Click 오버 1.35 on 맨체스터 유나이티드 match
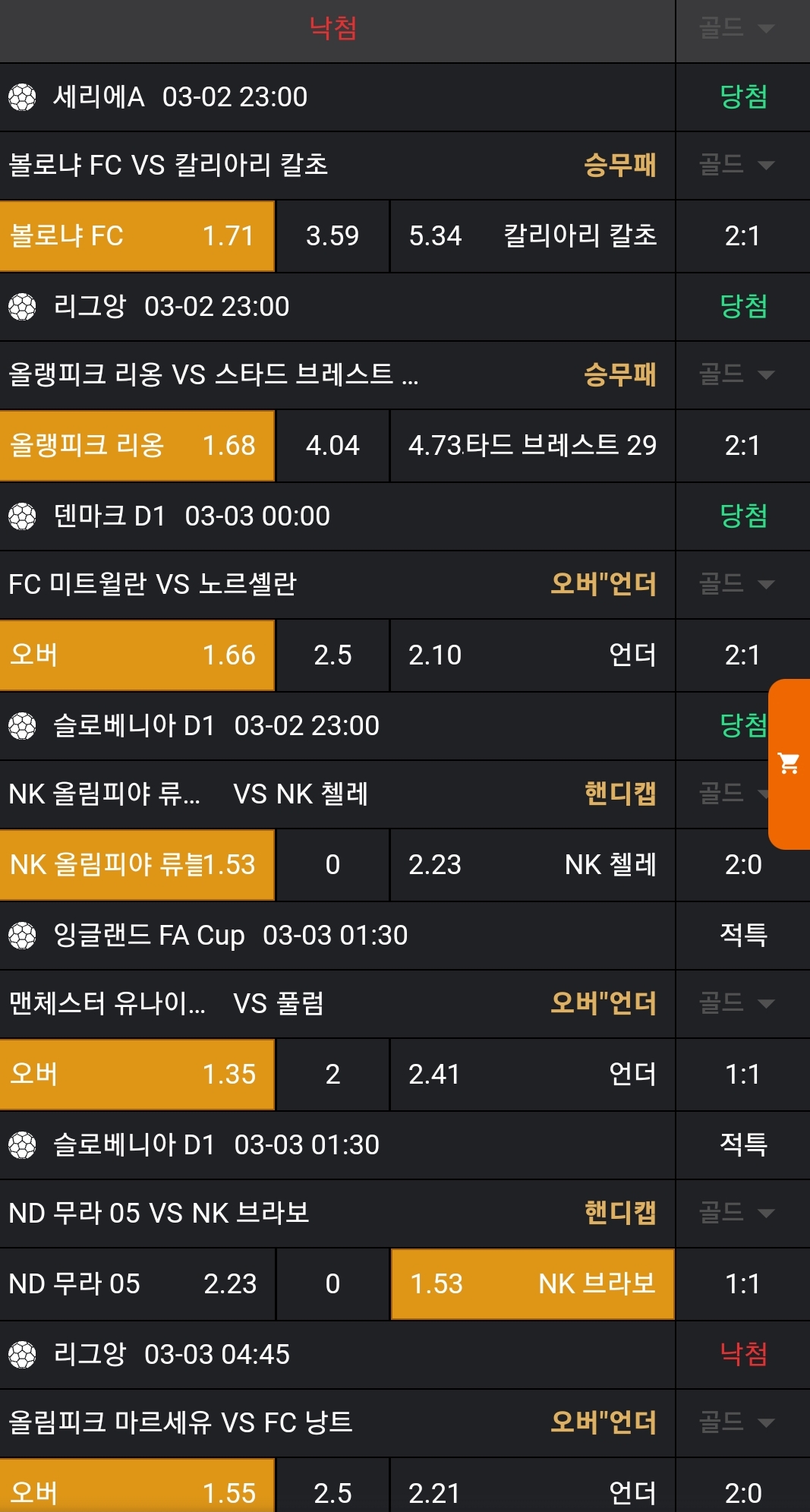Viewport: 810px width, 1512px height. pos(137,1075)
